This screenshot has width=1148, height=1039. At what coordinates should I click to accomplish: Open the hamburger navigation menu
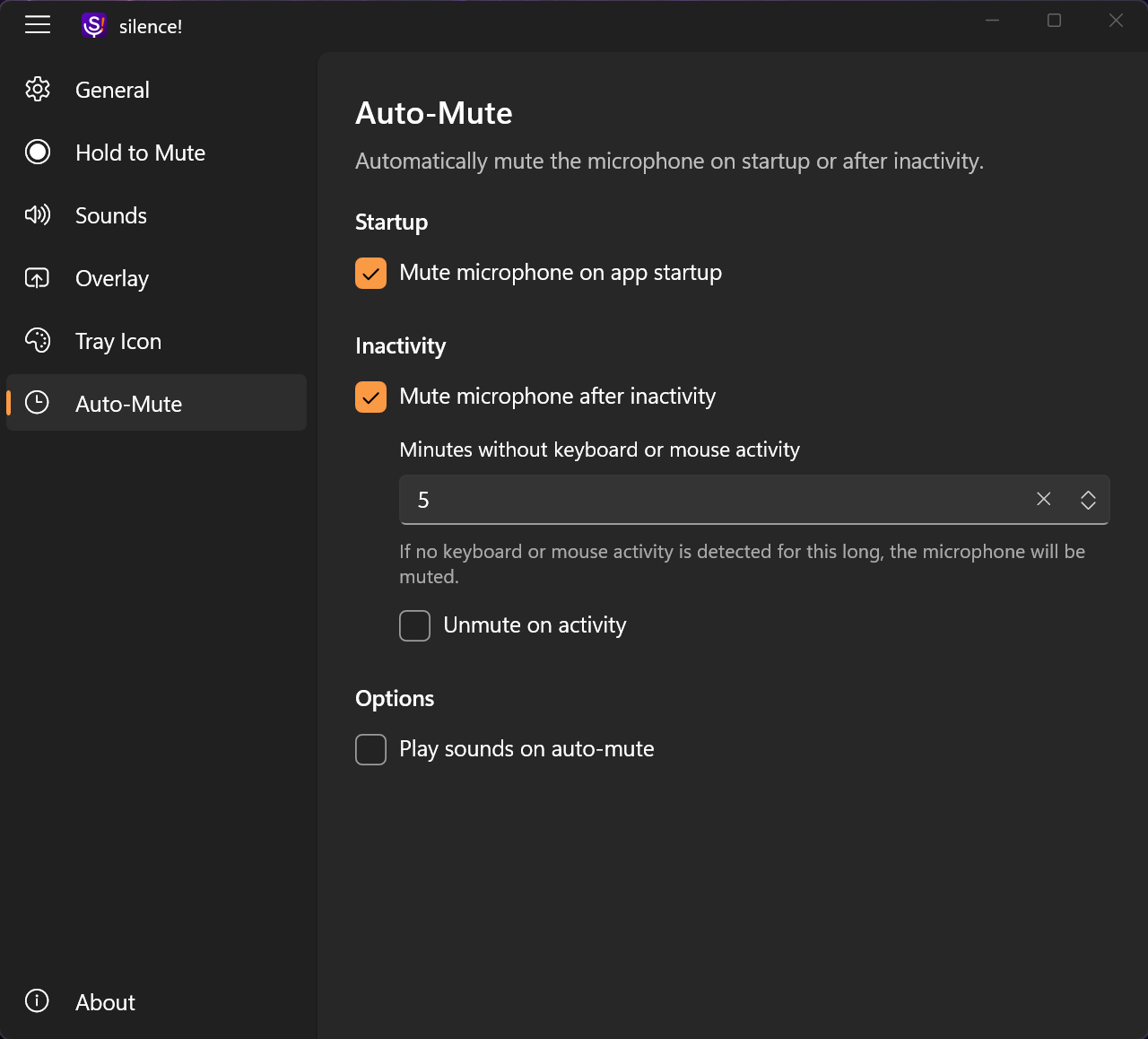(38, 25)
